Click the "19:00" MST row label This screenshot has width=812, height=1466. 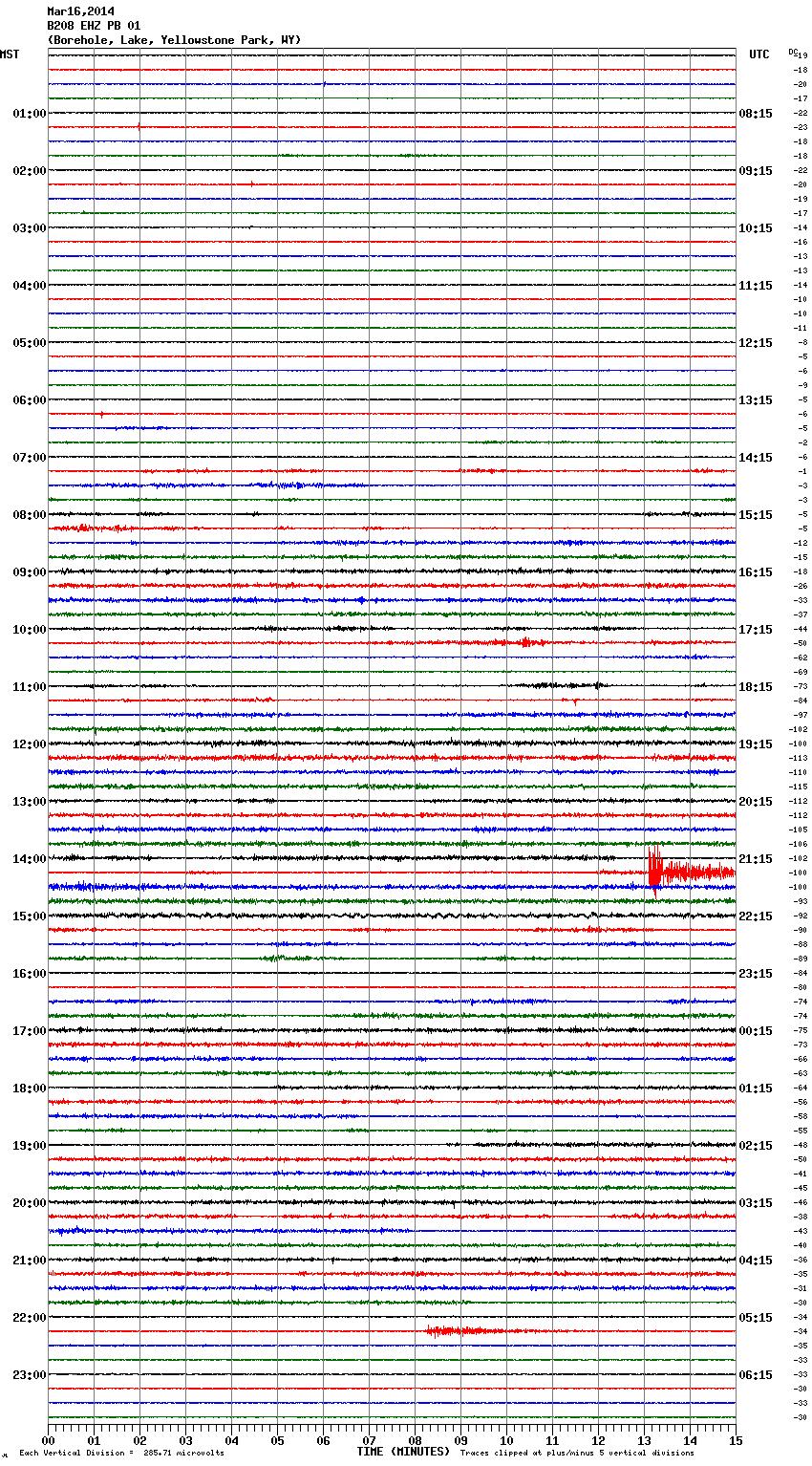[30, 1146]
